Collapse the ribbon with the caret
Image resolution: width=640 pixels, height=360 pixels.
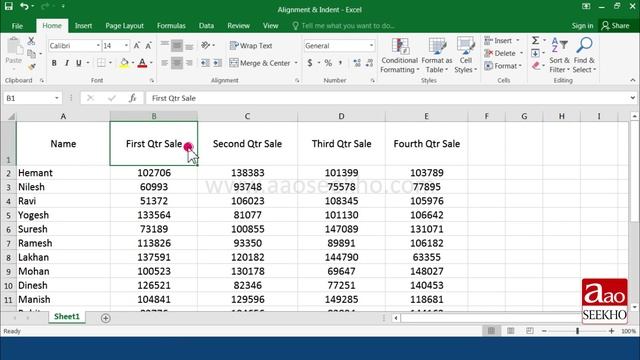(633, 80)
